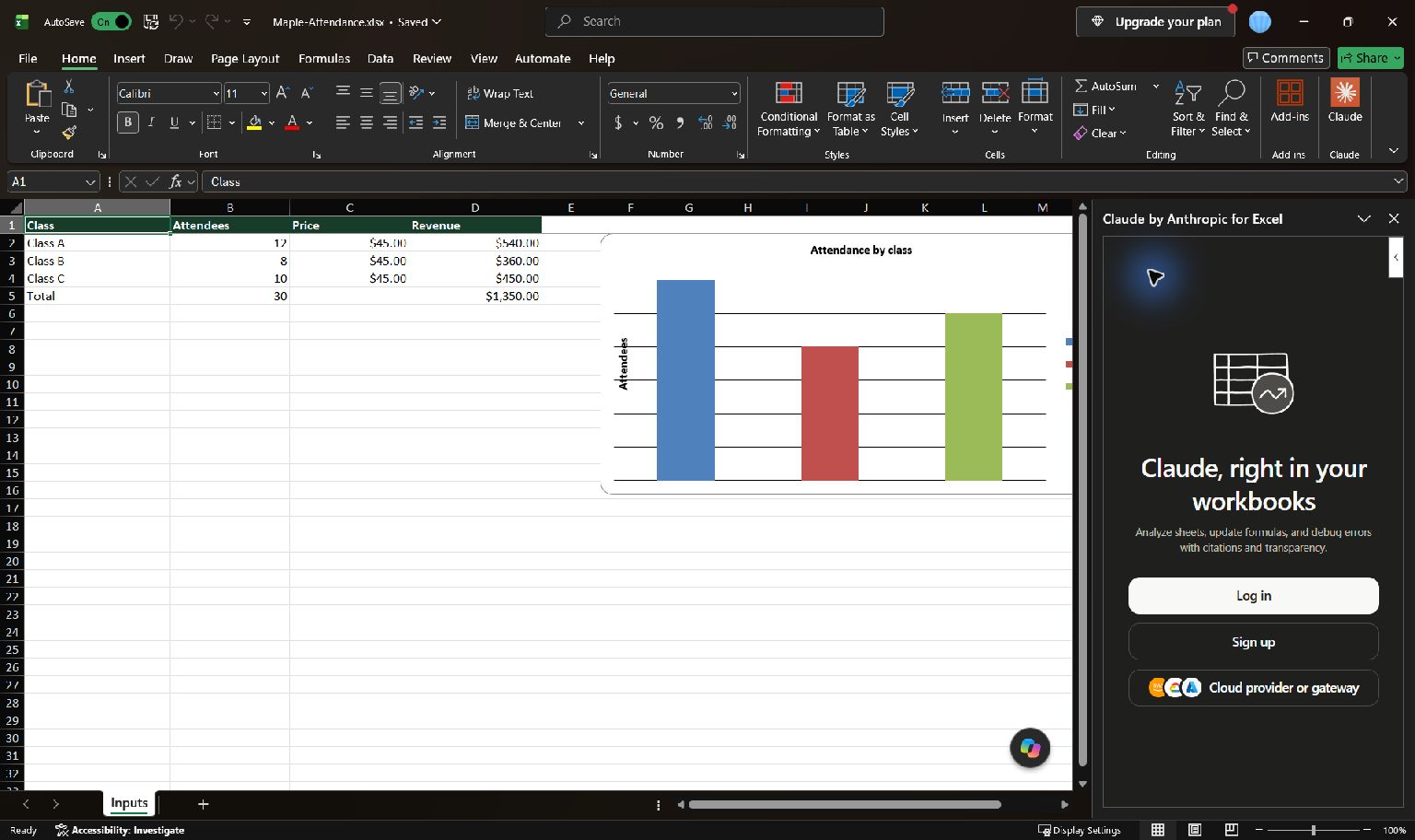Increase font size with larger A icon
1415x840 pixels.
pyautogui.click(x=283, y=93)
